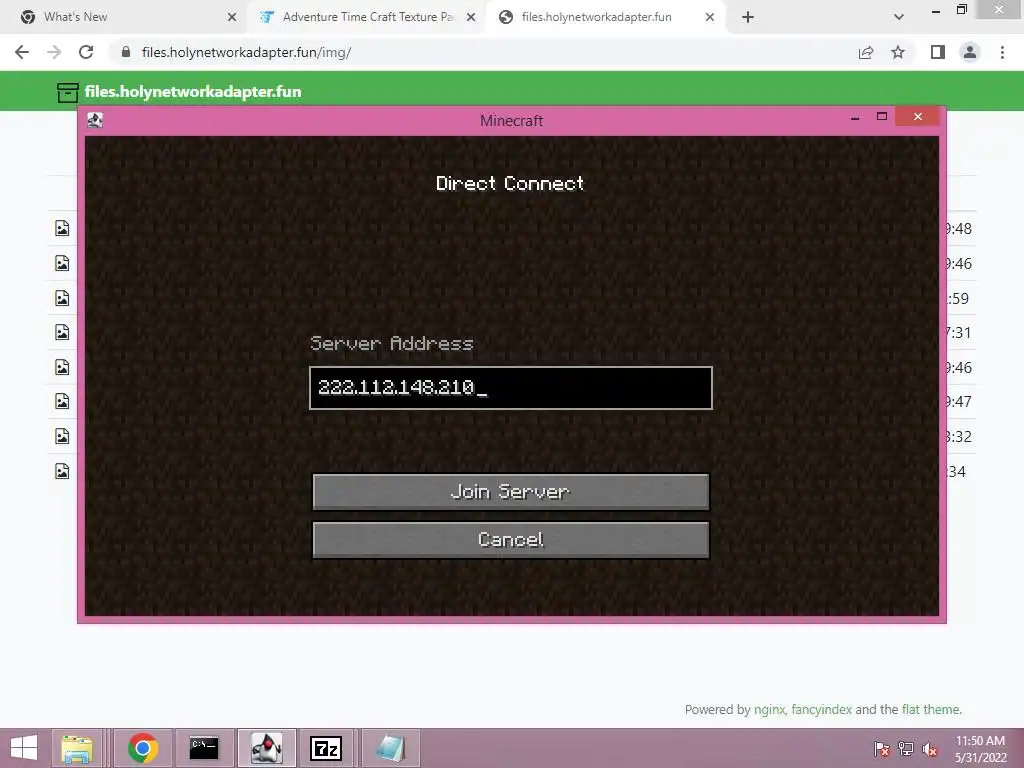Open the clock showing 11:50 AM
This screenshot has width=1024, height=768.
980,749
